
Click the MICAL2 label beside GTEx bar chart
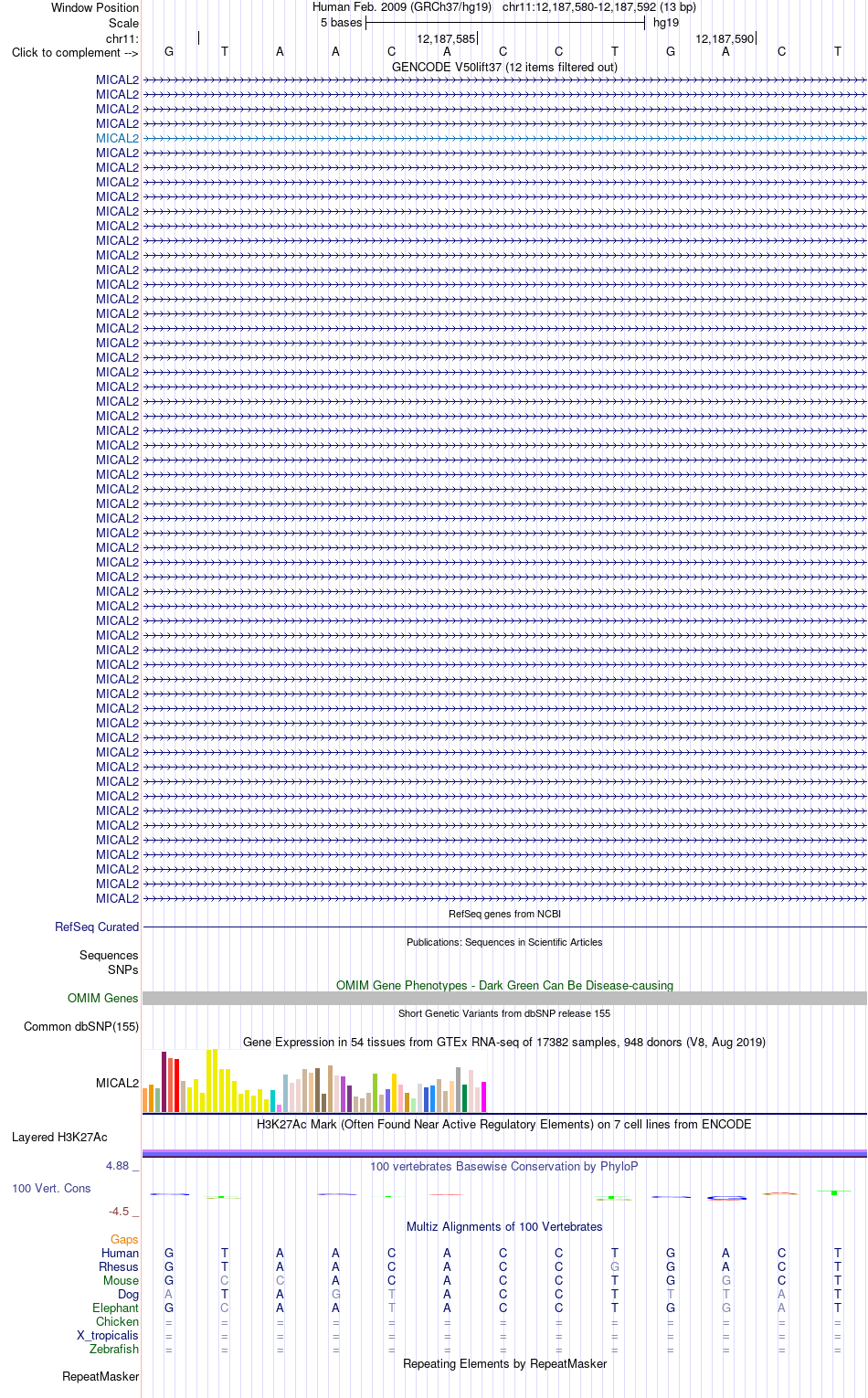(x=117, y=1083)
